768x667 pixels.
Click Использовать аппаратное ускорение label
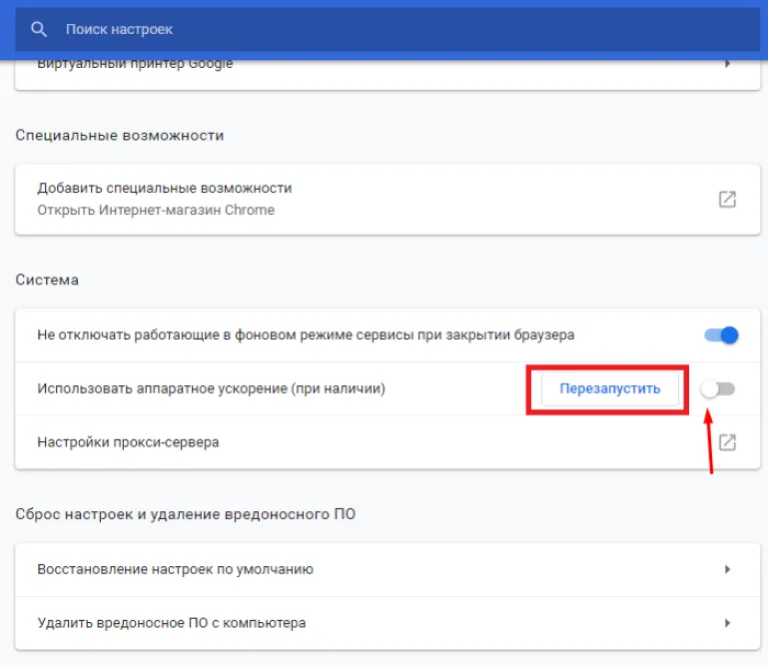(x=211, y=389)
